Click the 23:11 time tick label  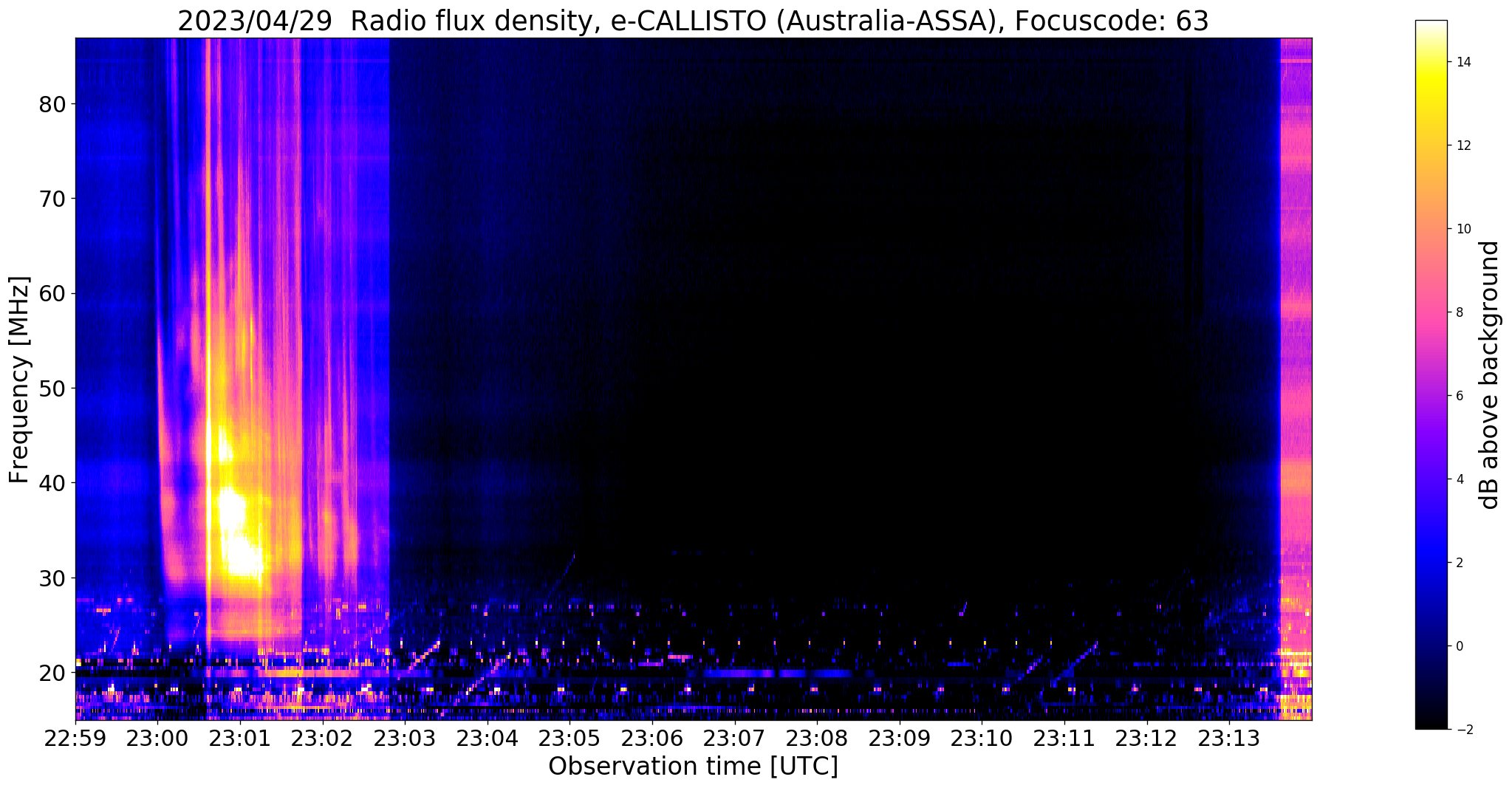click(1064, 739)
